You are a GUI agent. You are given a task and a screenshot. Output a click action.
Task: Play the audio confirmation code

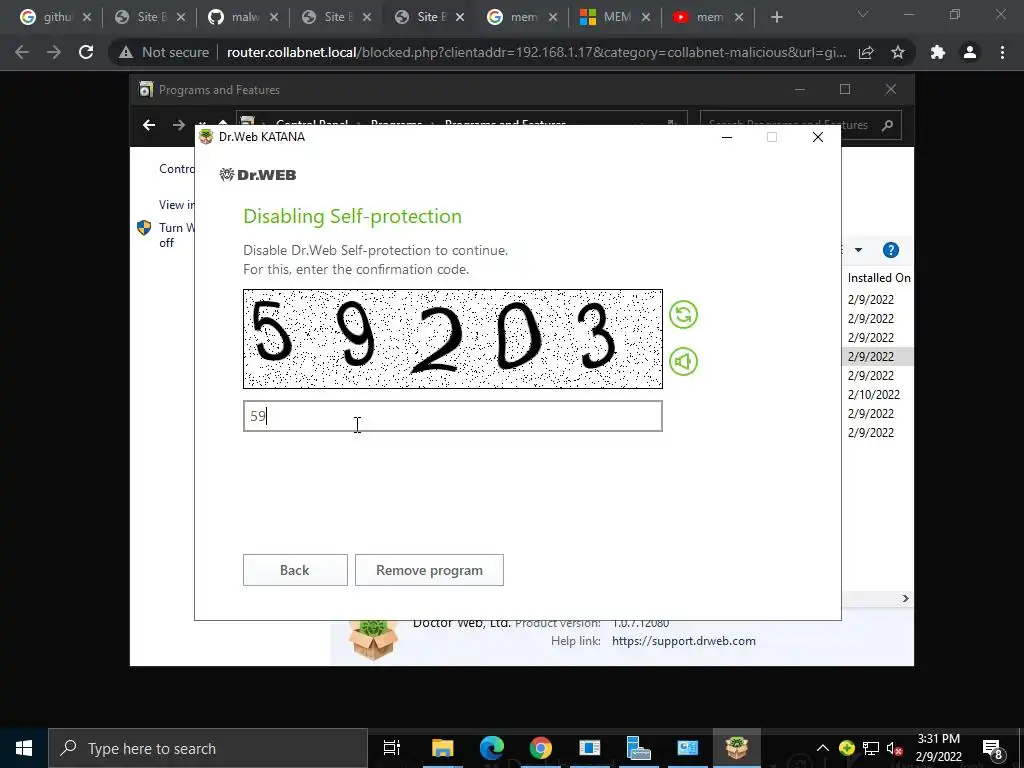click(683, 362)
